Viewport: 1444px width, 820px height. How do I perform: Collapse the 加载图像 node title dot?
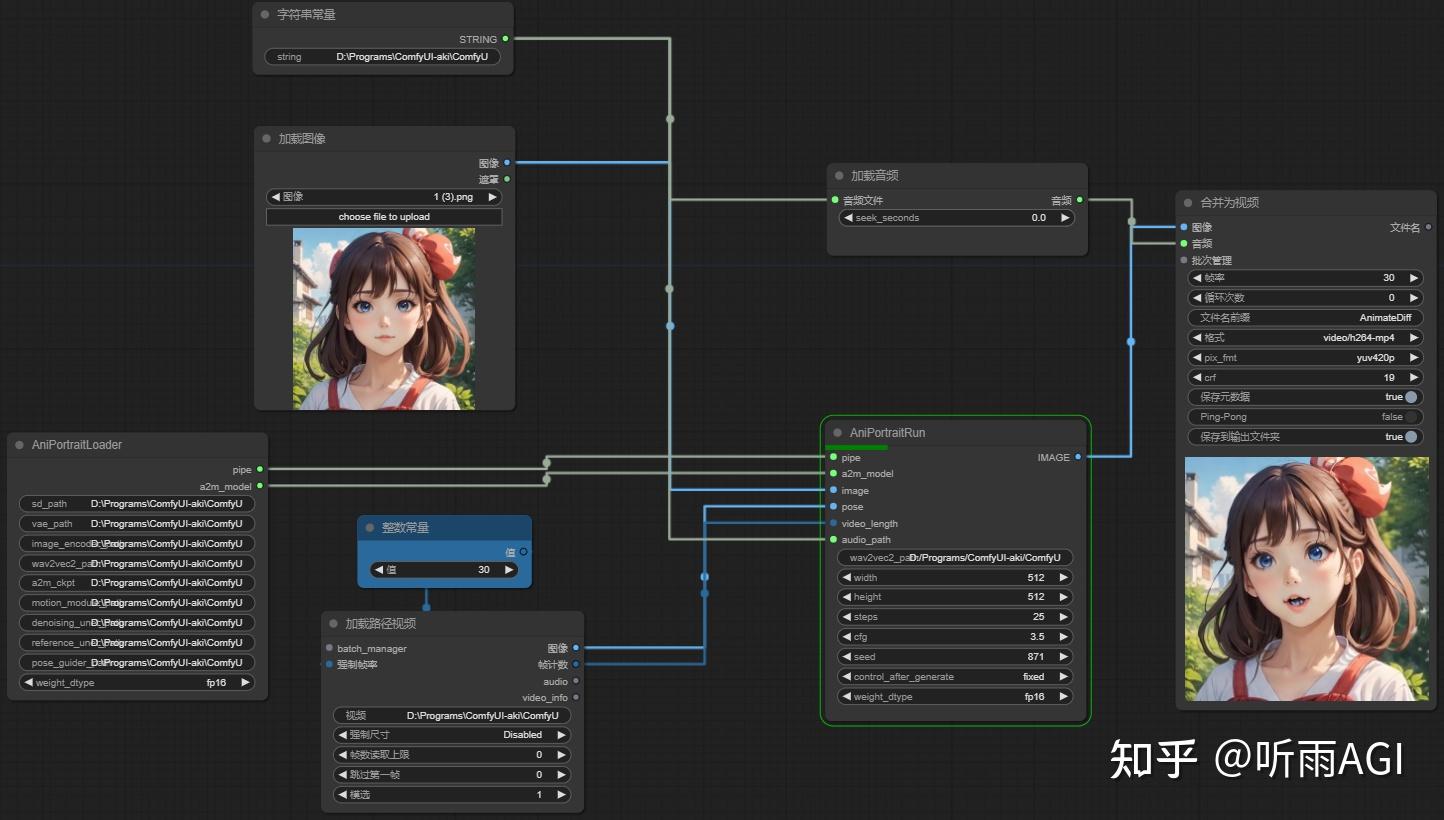pyautogui.click(x=265, y=139)
